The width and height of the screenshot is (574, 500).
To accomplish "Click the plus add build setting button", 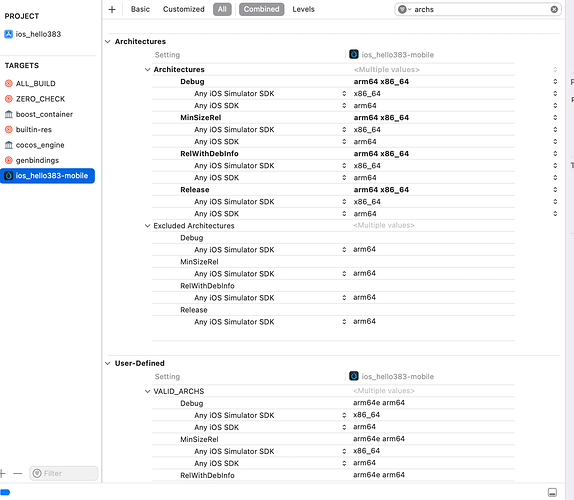I will click(x=112, y=10).
